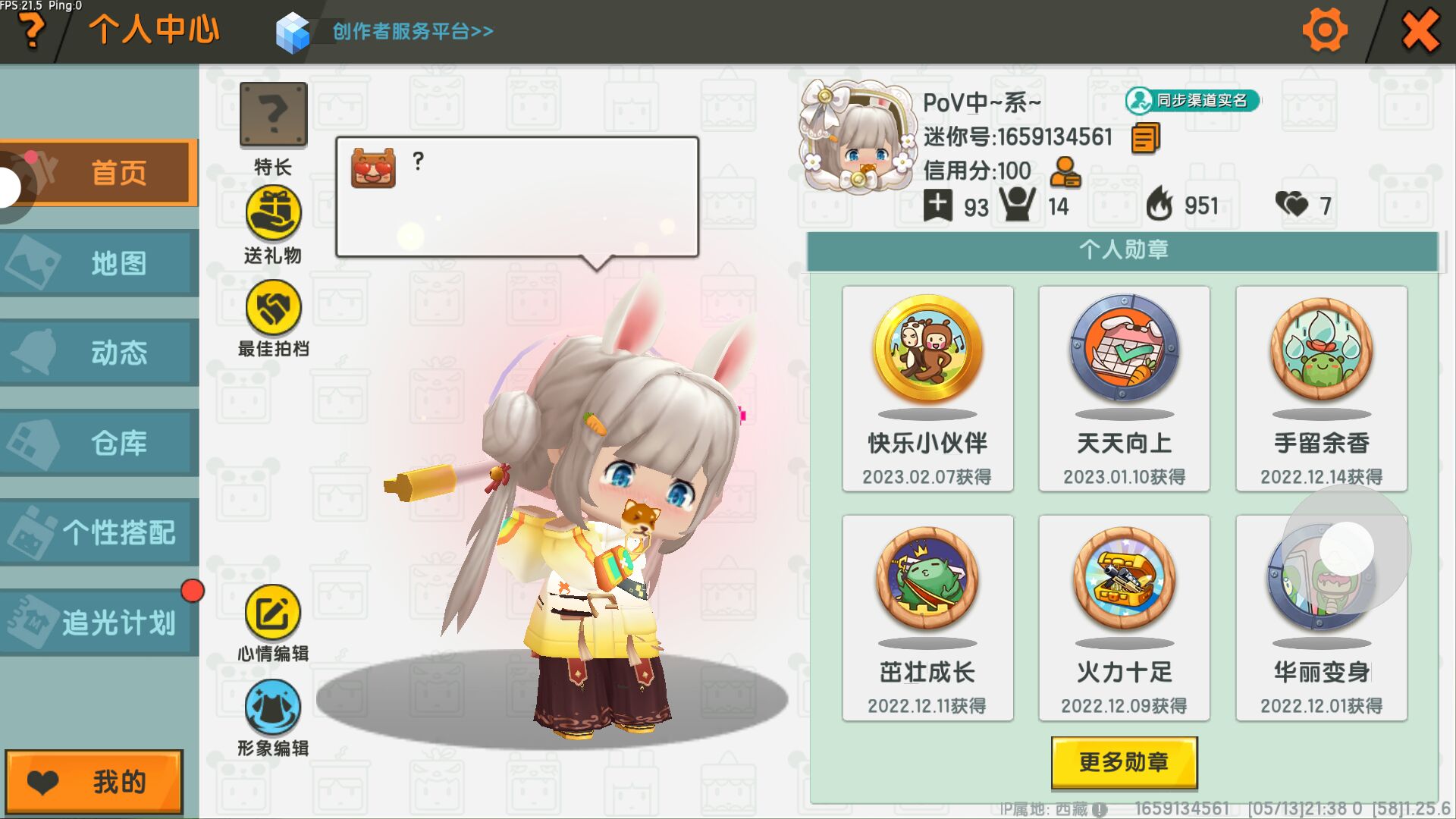Switch to the 仓库 sidebar tab

point(99,443)
